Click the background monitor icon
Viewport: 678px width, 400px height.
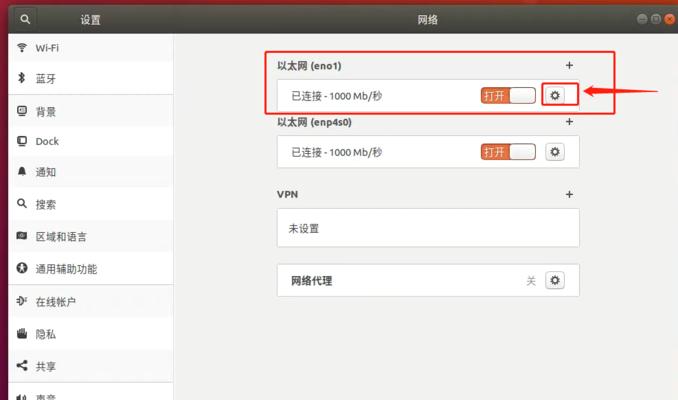(x=22, y=111)
